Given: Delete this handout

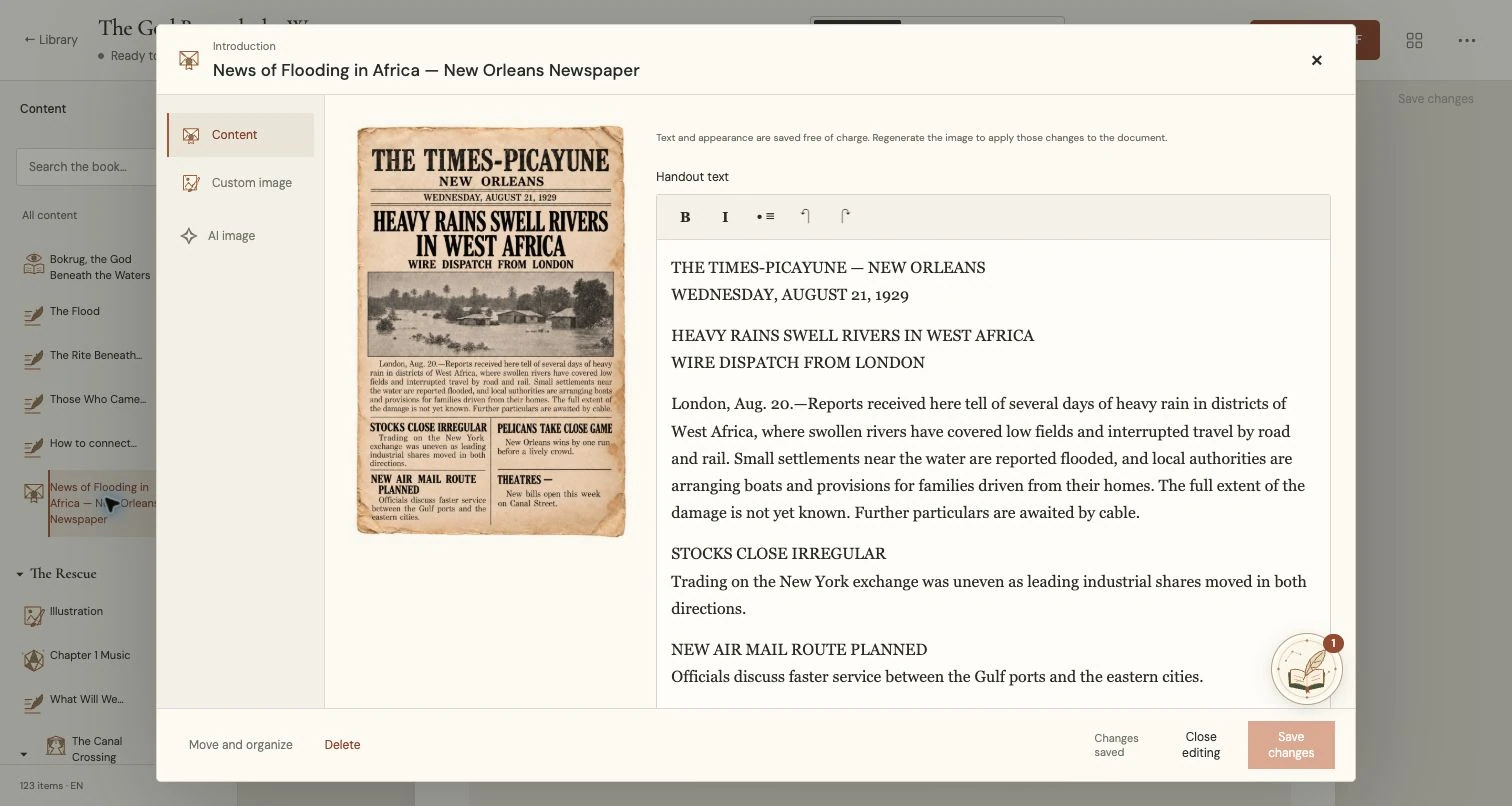Looking at the screenshot, I should pyautogui.click(x=342, y=745).
